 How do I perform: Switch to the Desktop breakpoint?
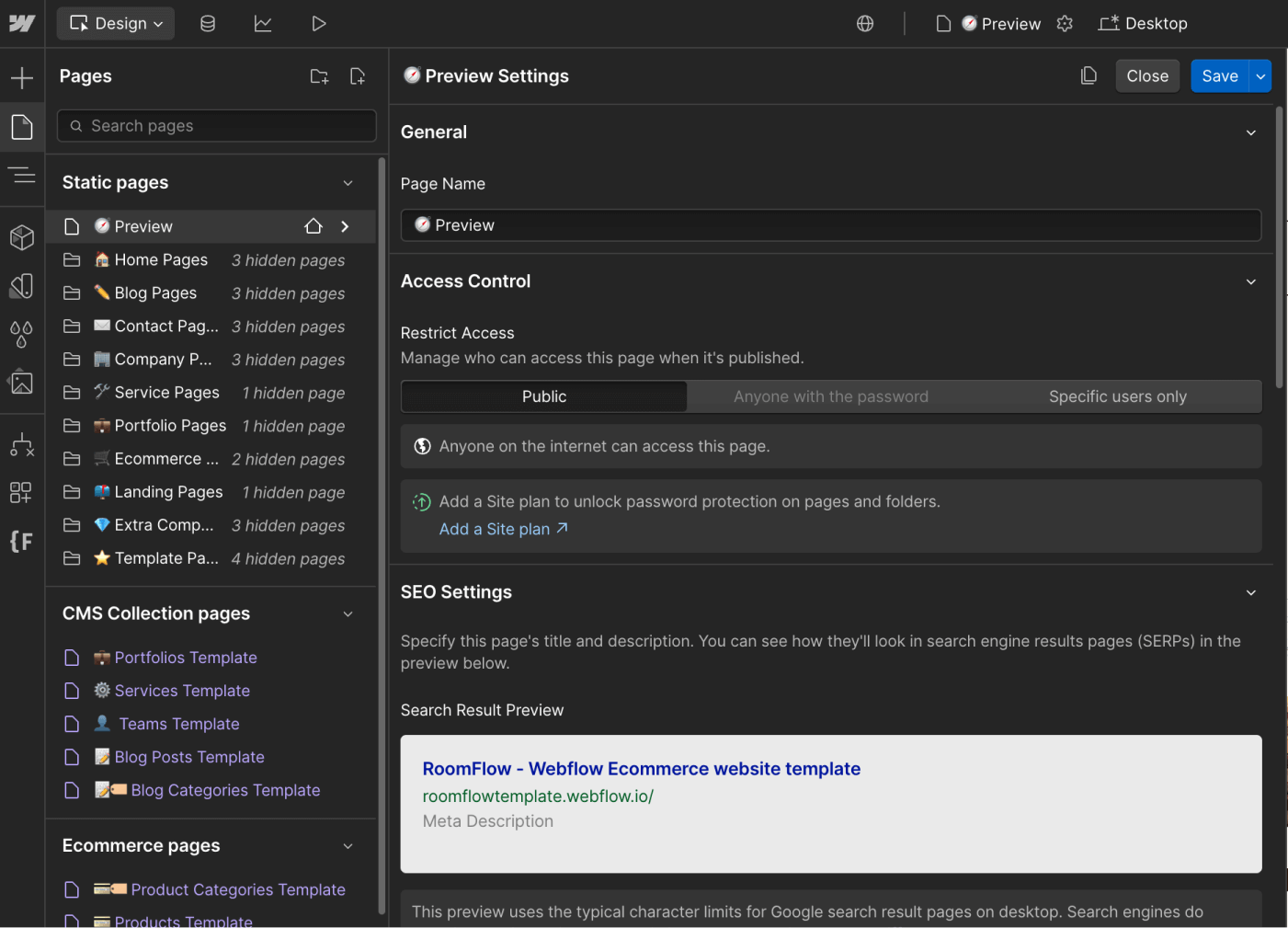click(x=1143, y=23)
